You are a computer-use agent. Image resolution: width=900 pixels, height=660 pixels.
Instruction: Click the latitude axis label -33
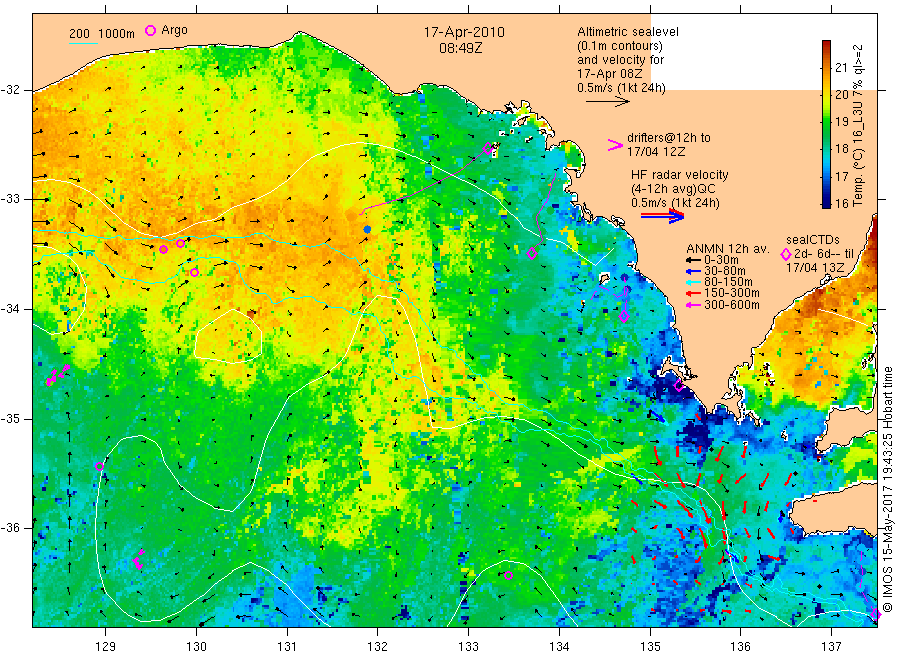pos(10,199)
